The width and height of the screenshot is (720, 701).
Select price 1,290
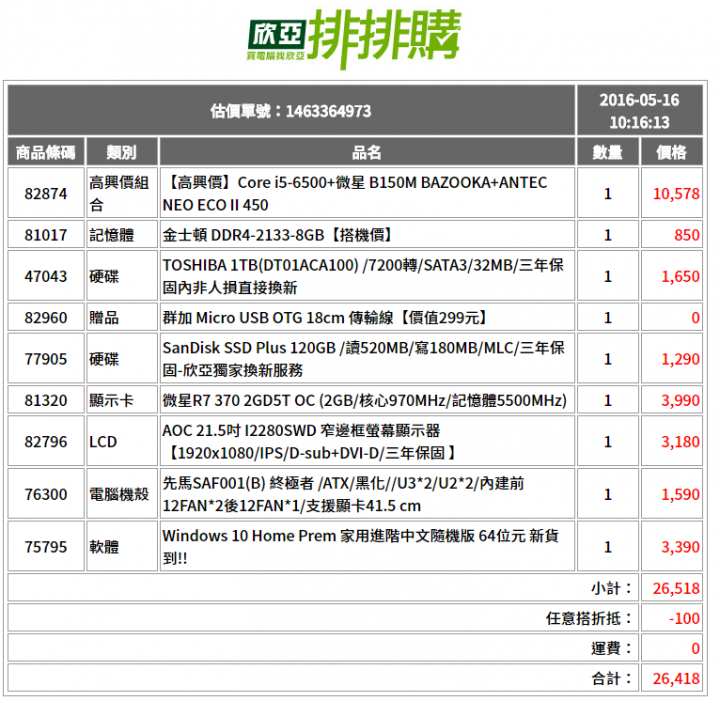coord(681,359)
